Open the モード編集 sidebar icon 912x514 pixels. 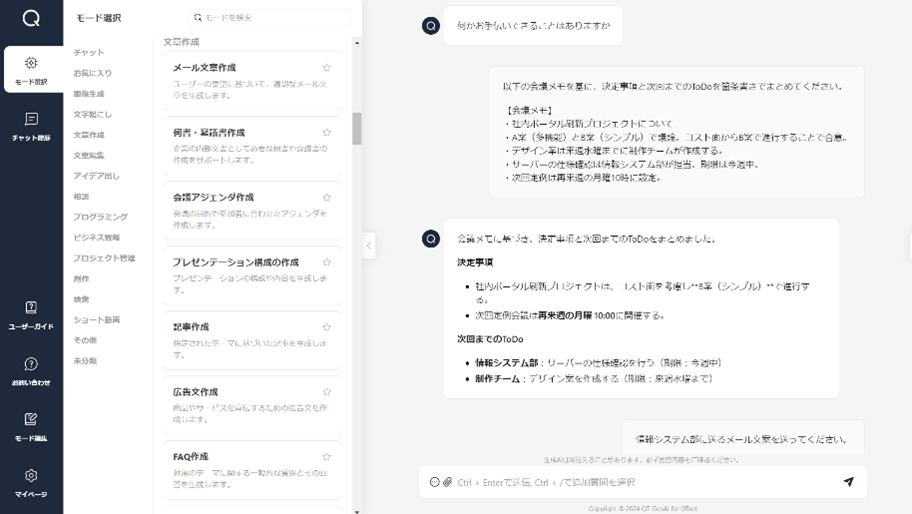pyautogui.click(x=31, y=426)
